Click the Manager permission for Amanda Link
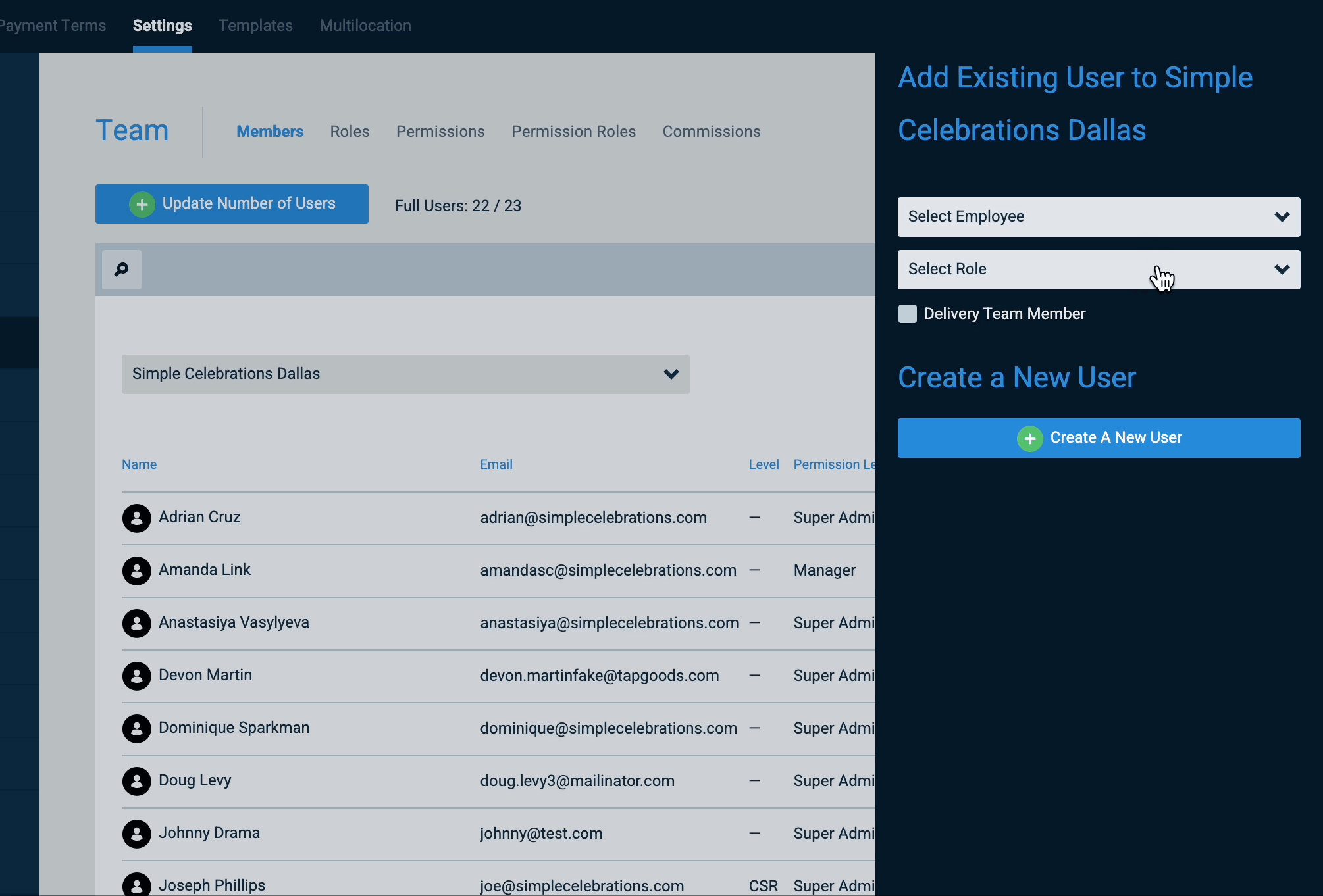The image size is (1323, 896). click(x=825, y=570)
